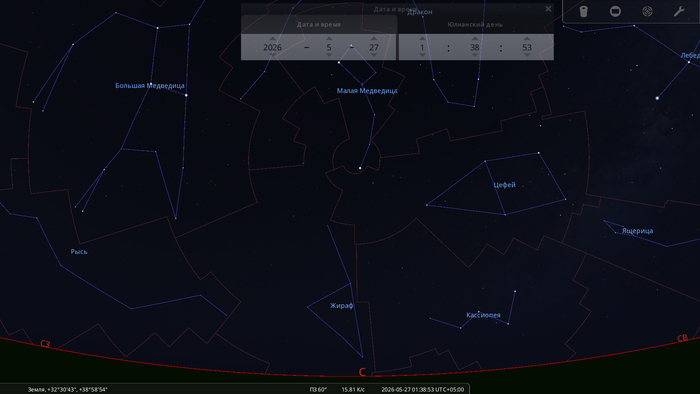The image size is (700, 394).
Task: Click the hour field showing 1
Action: point(422,47)
